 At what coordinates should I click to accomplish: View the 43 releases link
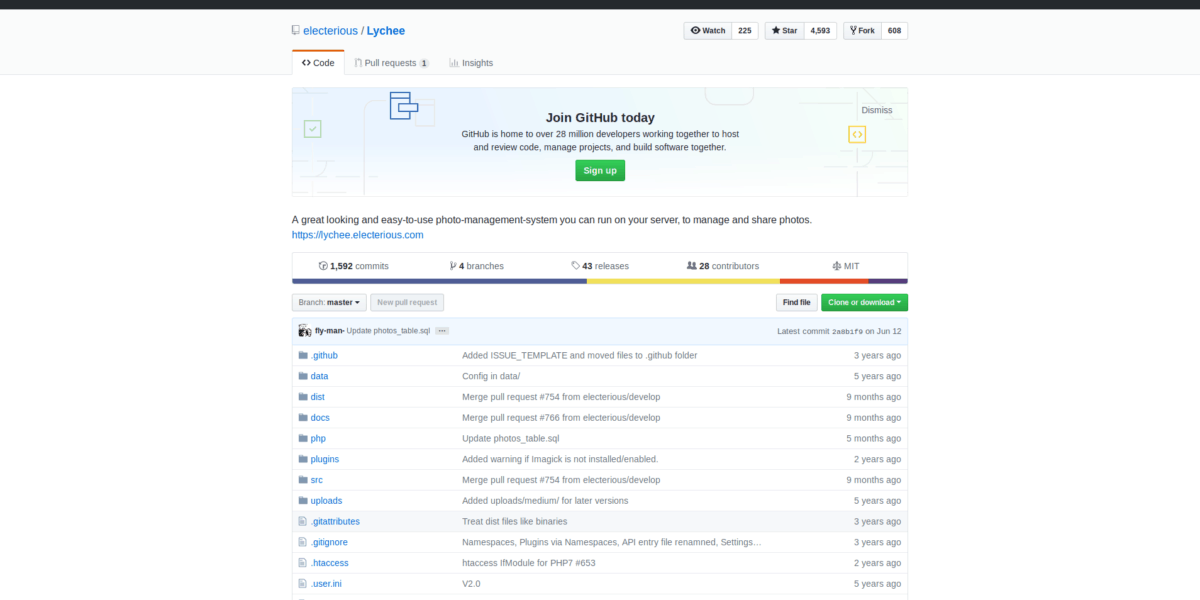(x=600, y=266)
